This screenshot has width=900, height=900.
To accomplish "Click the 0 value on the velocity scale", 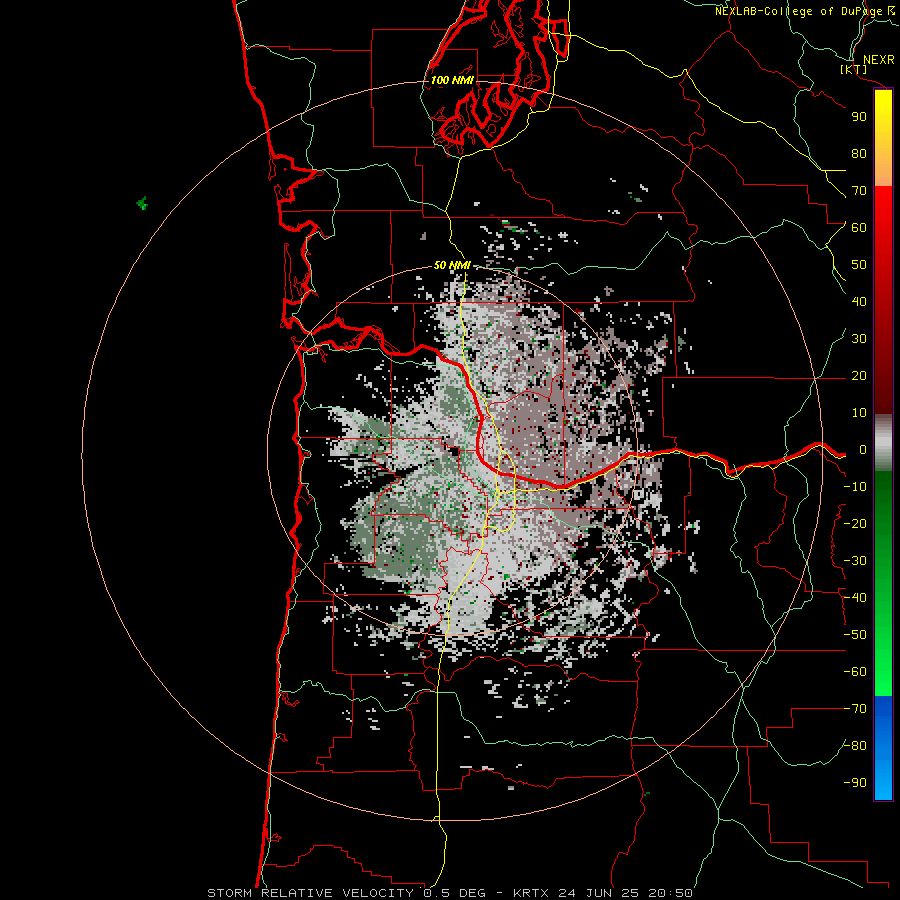I will coord(863,450).
